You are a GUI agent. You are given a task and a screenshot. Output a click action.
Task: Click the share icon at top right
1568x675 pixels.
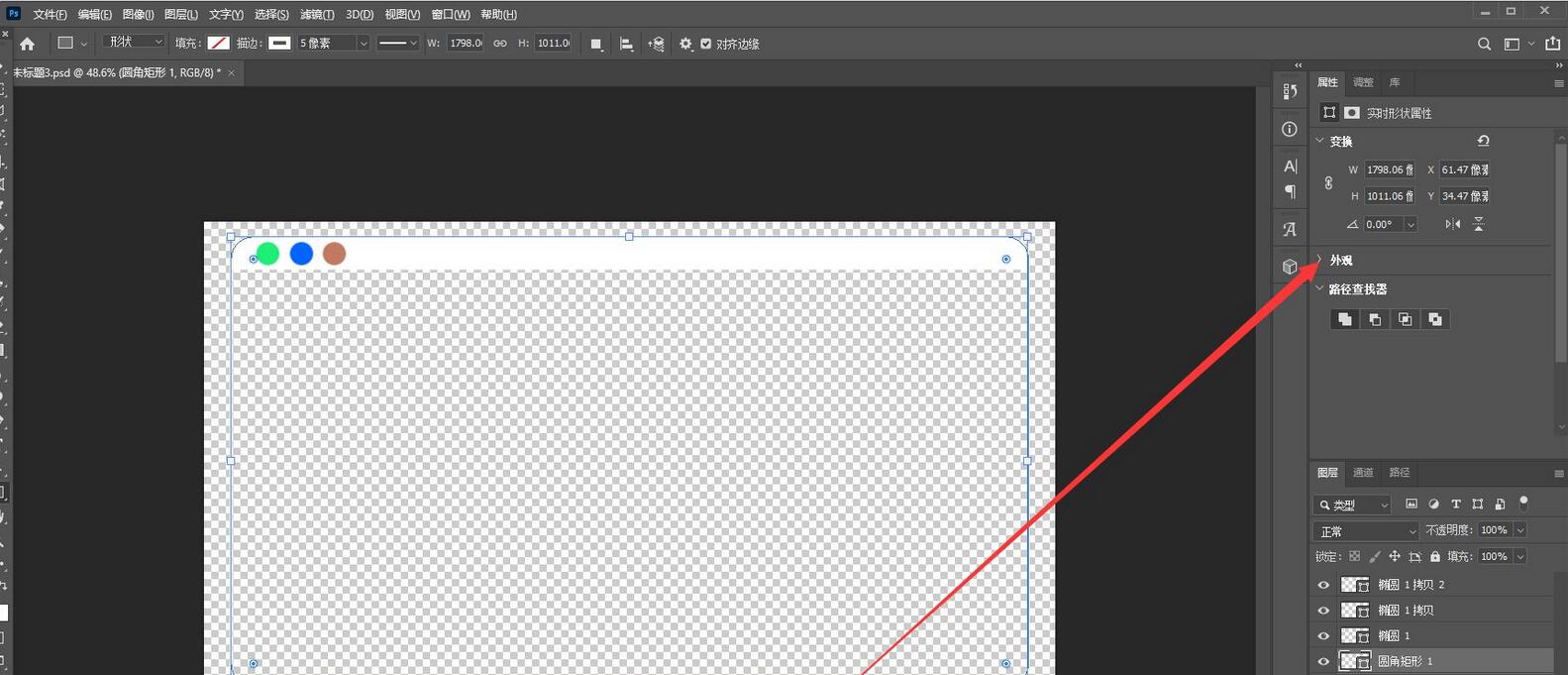pyautogui.click(x=1552, y=44)
